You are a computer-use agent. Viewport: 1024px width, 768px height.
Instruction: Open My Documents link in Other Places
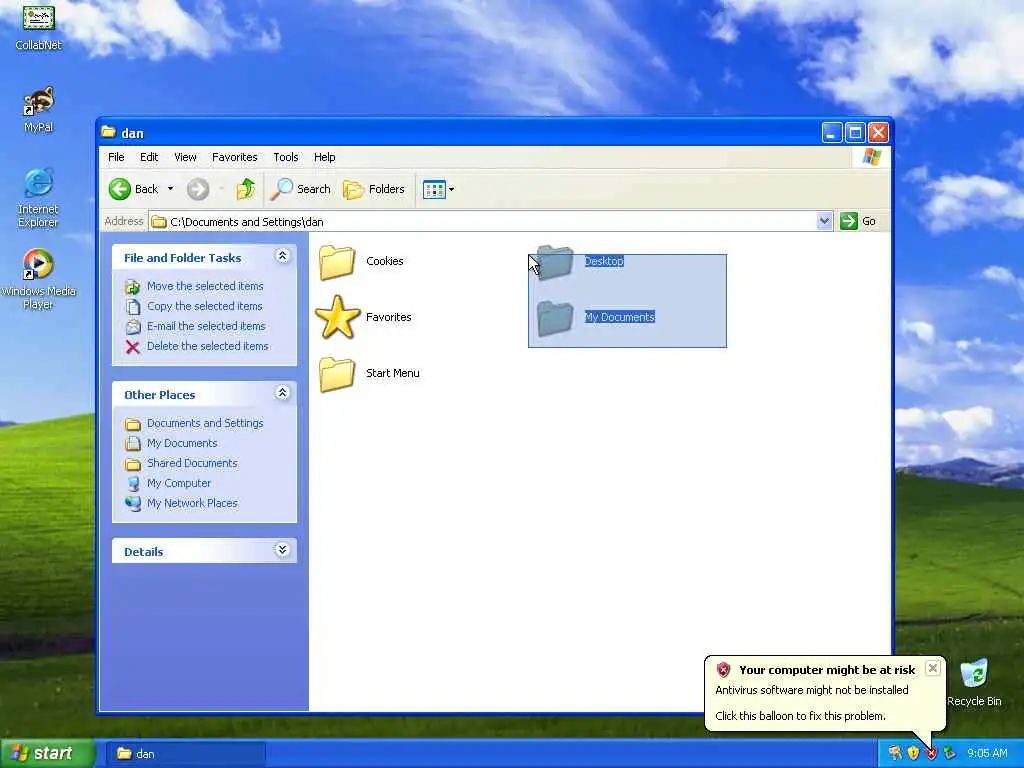(182, 443)
